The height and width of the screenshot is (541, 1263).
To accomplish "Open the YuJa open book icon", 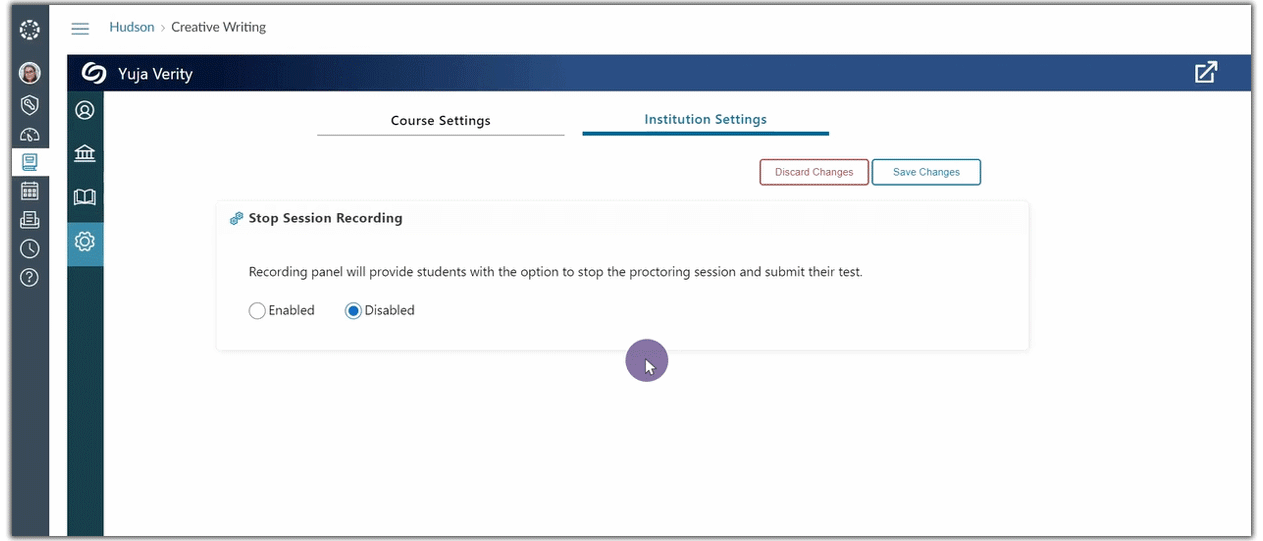I will [85, 197].
